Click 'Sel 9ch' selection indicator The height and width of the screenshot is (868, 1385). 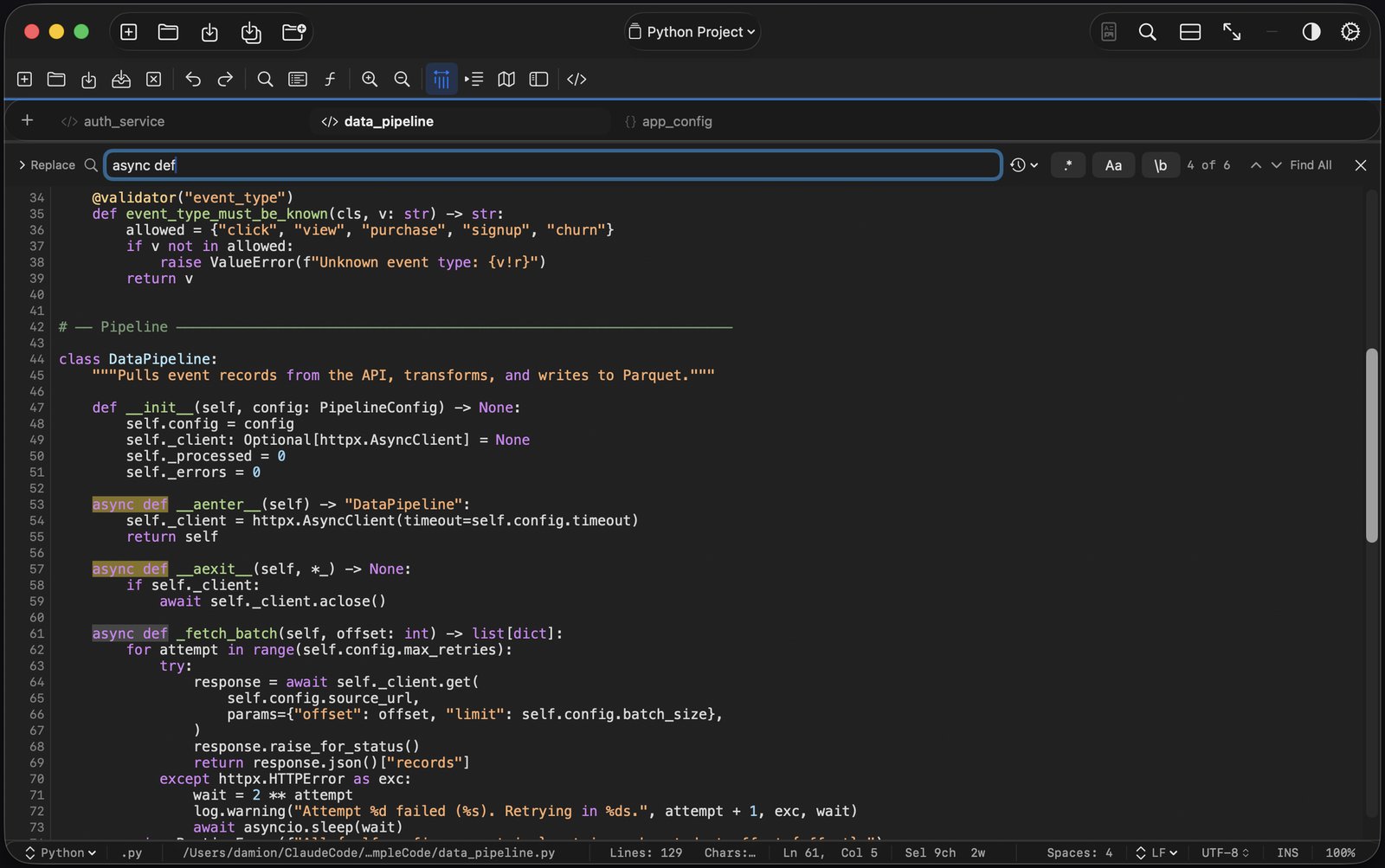pyautogui.click(x=931, y=853)
